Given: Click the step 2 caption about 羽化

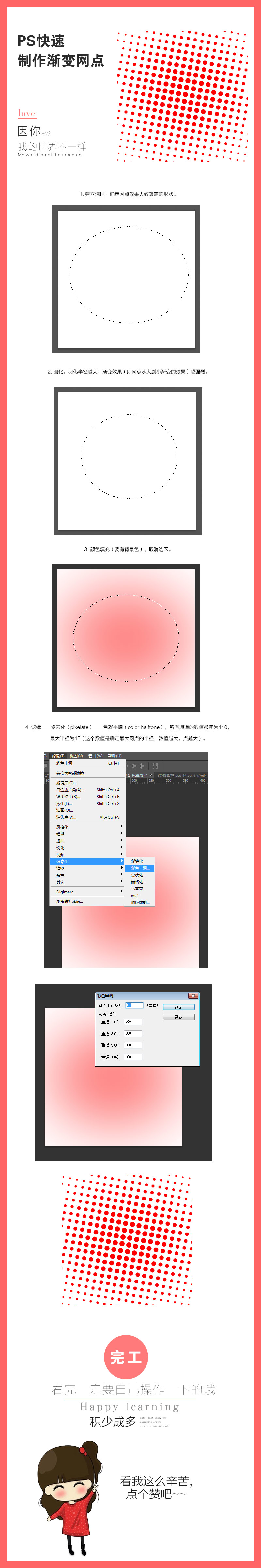Looking at the screenshot, I should (128, 371).
